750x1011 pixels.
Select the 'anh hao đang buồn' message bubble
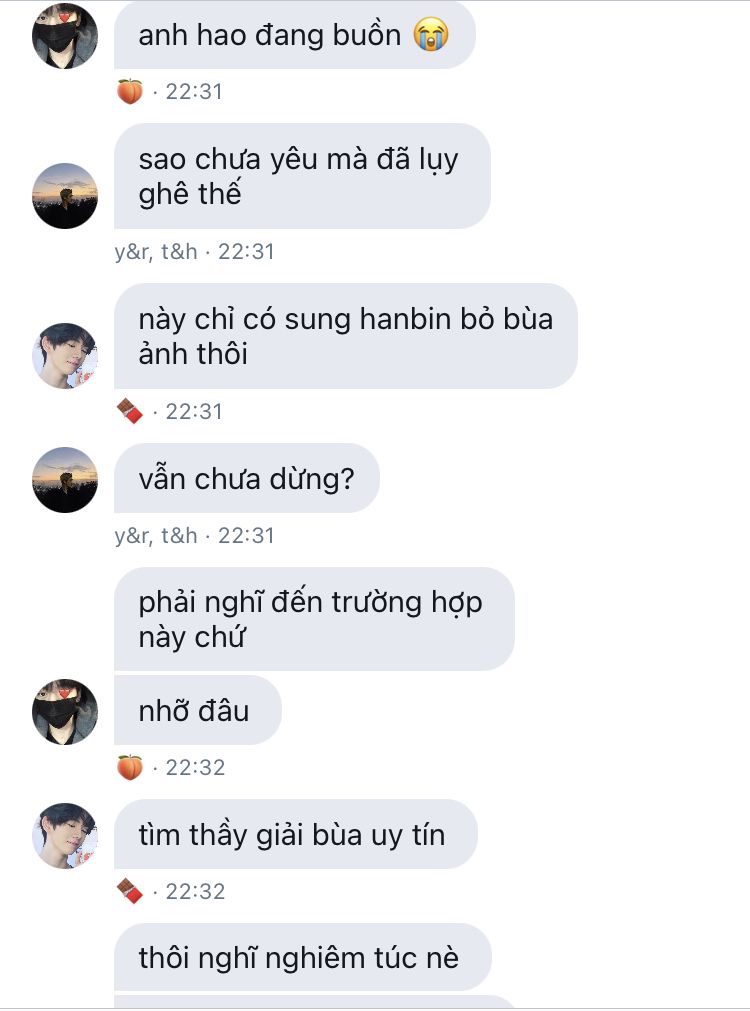[x=295, y=35]
